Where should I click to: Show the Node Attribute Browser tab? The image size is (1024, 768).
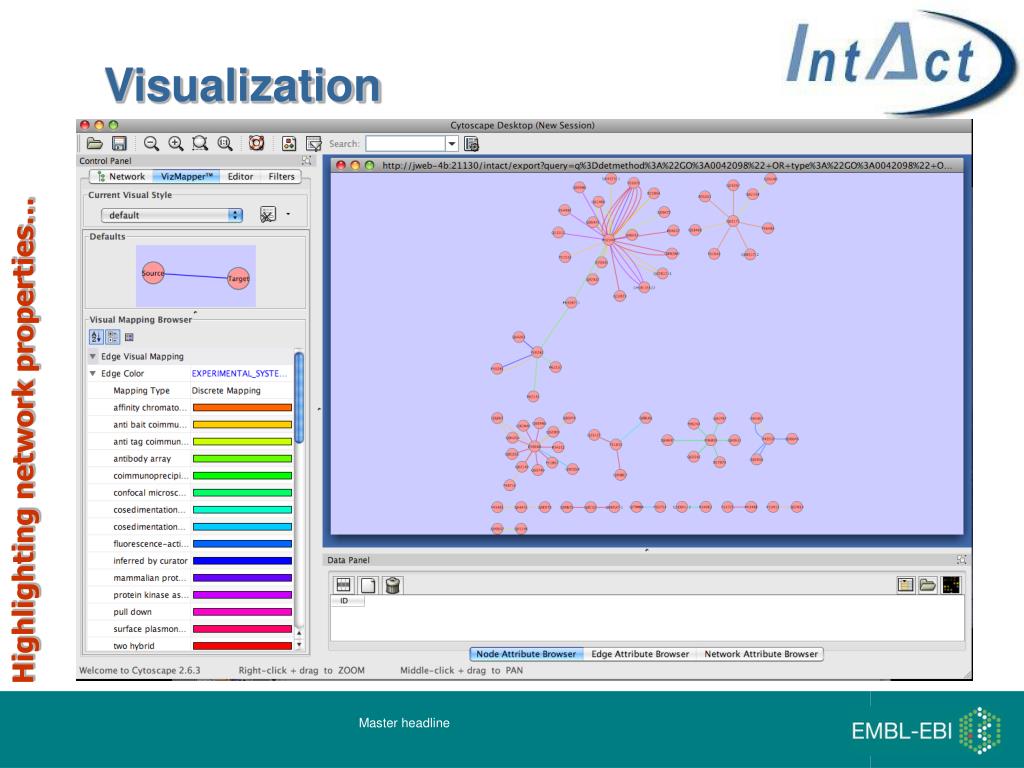coord(526,654)
